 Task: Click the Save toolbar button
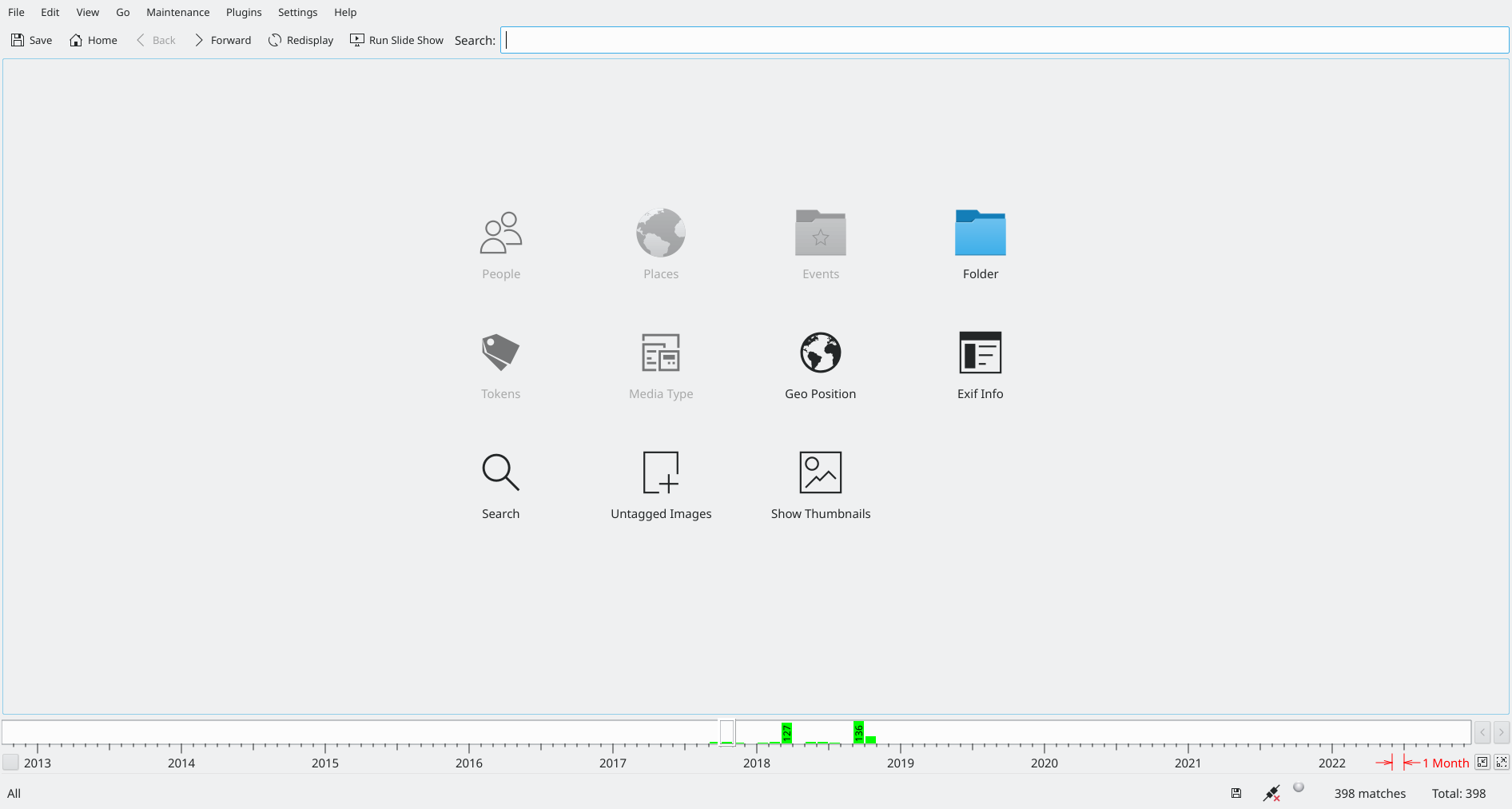point(32,40)
